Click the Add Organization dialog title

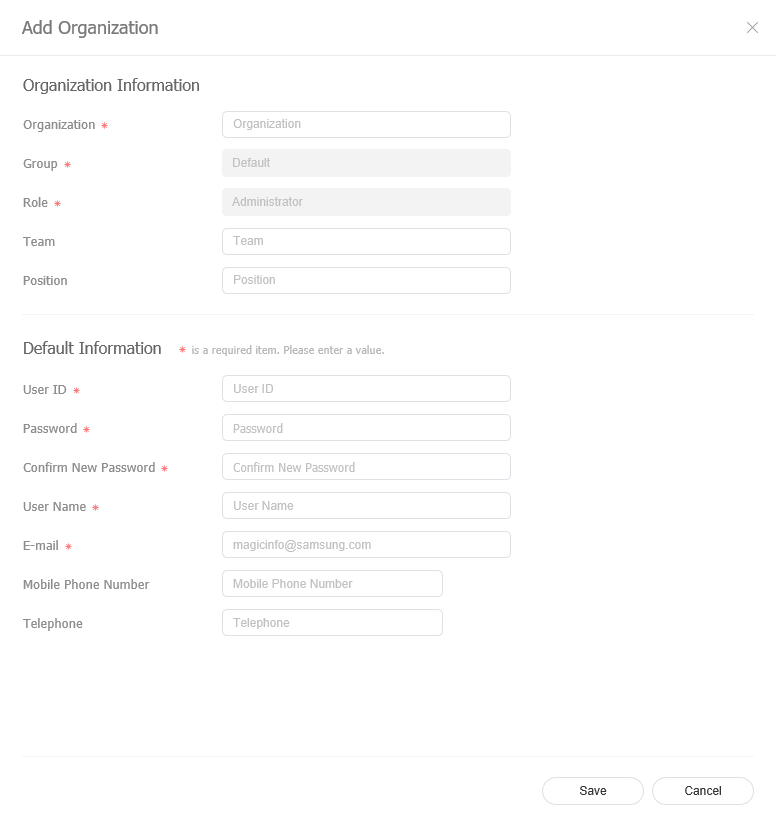point(90,28)
